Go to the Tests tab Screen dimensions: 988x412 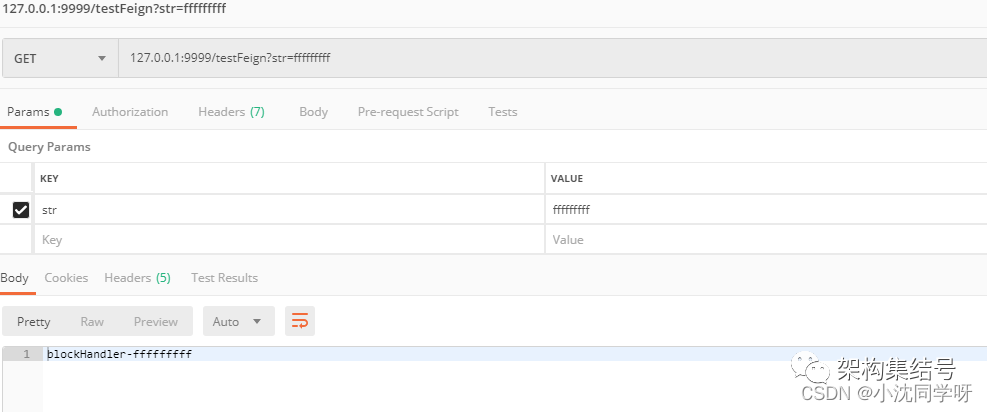tap(502, 112)
